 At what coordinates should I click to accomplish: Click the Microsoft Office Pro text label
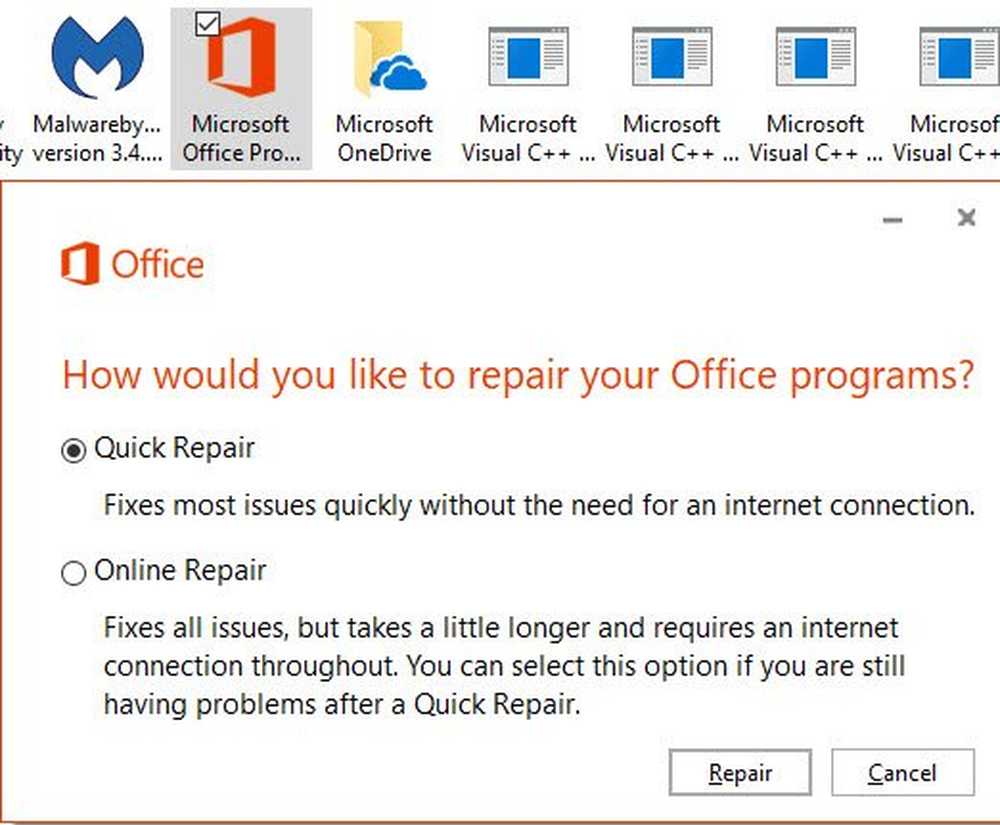[x=241, y=138]
